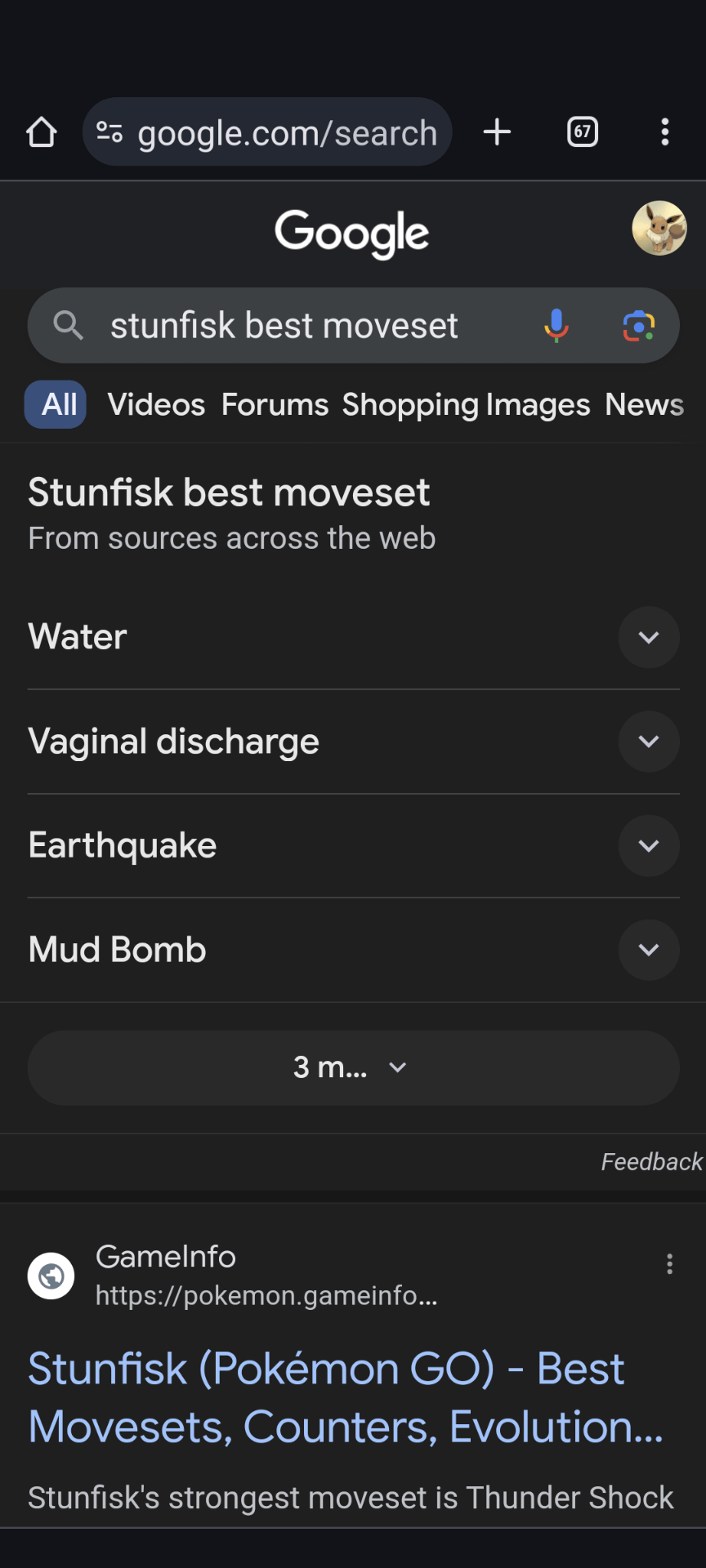706x1568 pixels.
Task: Tap the Eevee profile avatar
Action: tap(659, 229)
